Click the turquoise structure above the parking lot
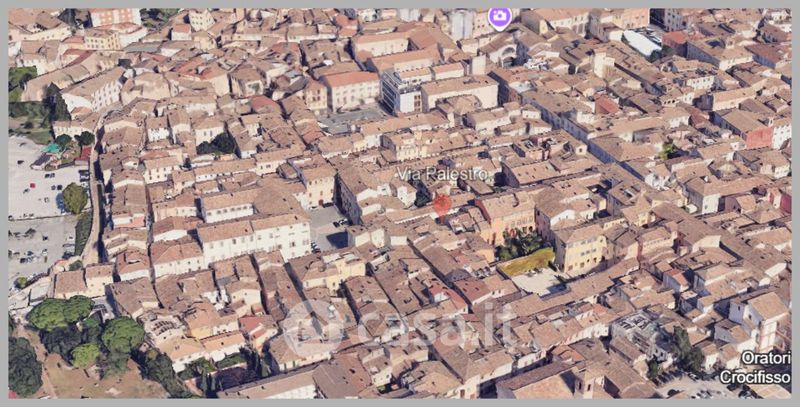 pyautogui.click(x=51, y=148)
